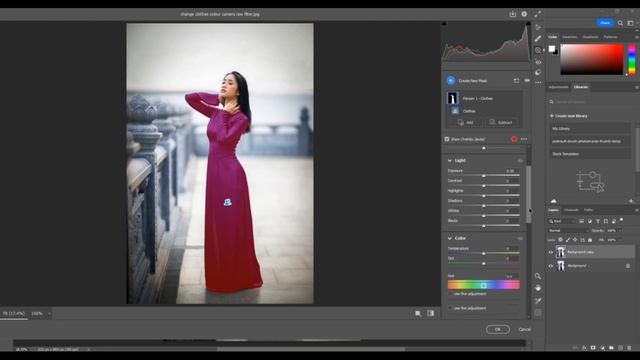Image resolution: width=640 pixels, height=360 pixels.
Task: Toggle Show Overlay checkbox
Action: [447, 139]
